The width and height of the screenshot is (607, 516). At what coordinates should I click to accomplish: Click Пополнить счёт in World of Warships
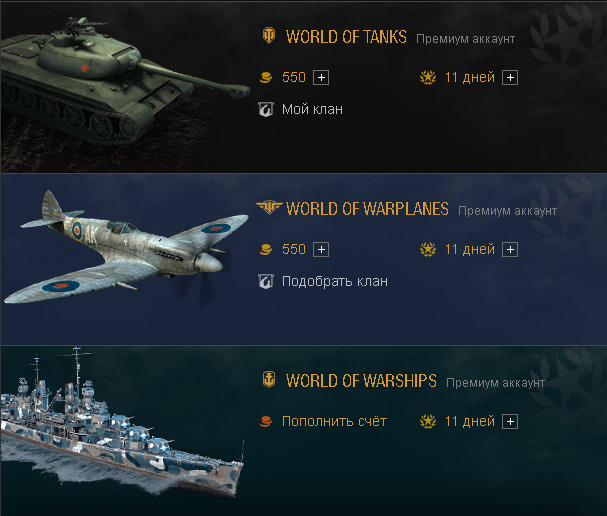pyautogui.click(x=334, y=421)
